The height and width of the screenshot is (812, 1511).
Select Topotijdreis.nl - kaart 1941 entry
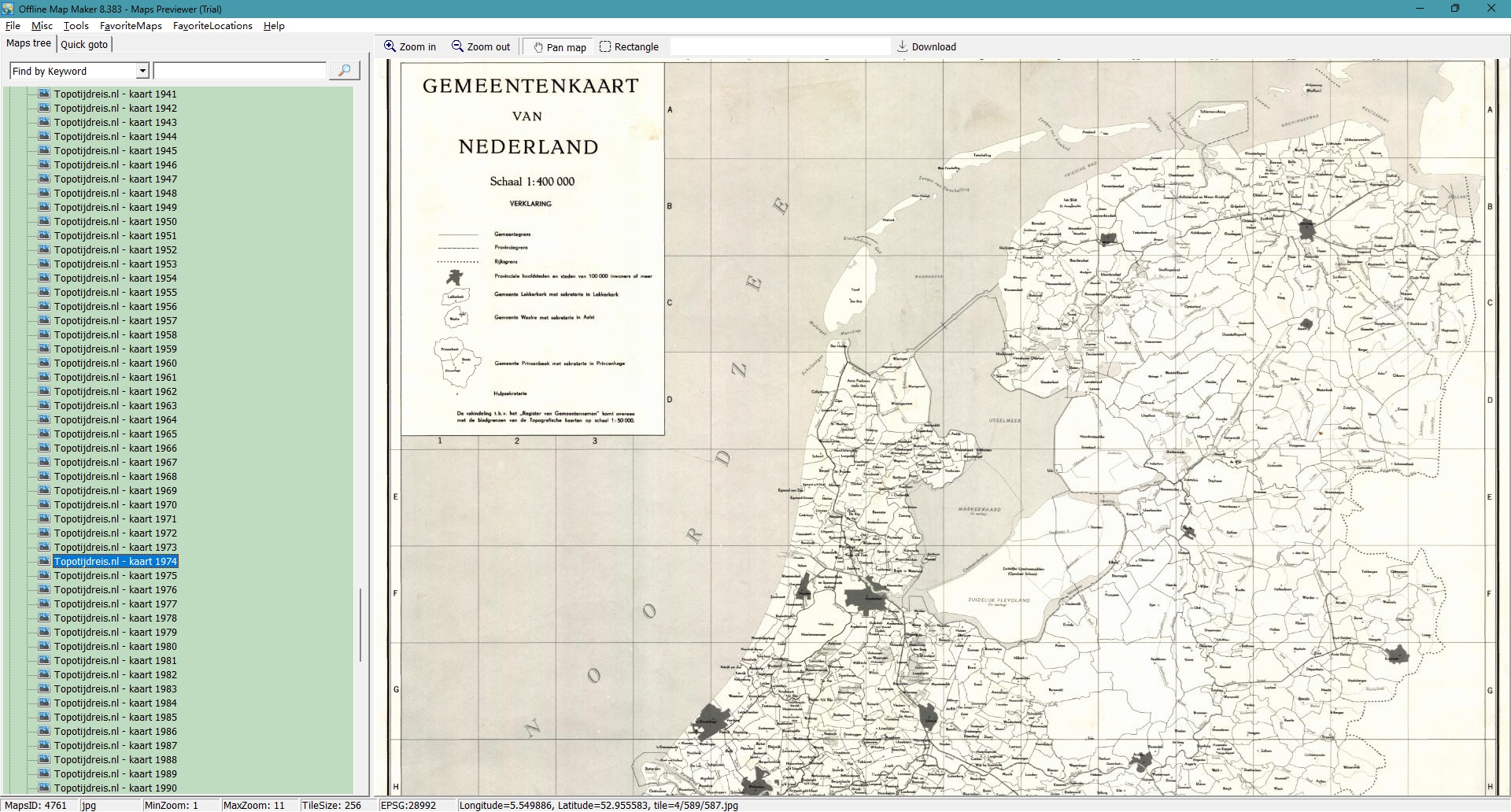pos(115,94)
